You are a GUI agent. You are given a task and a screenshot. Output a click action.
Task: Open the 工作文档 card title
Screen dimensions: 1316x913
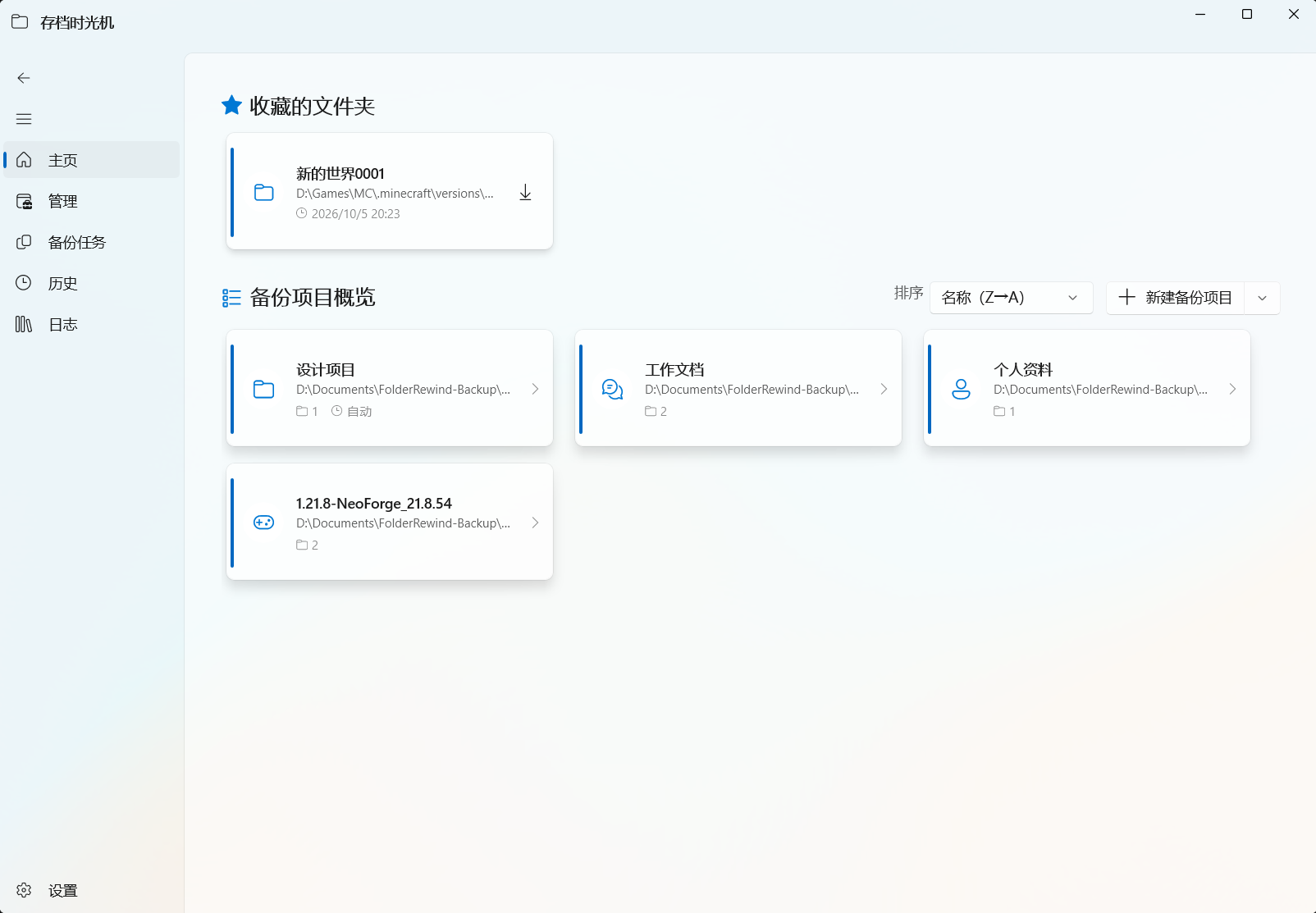(x=674, y=370)
